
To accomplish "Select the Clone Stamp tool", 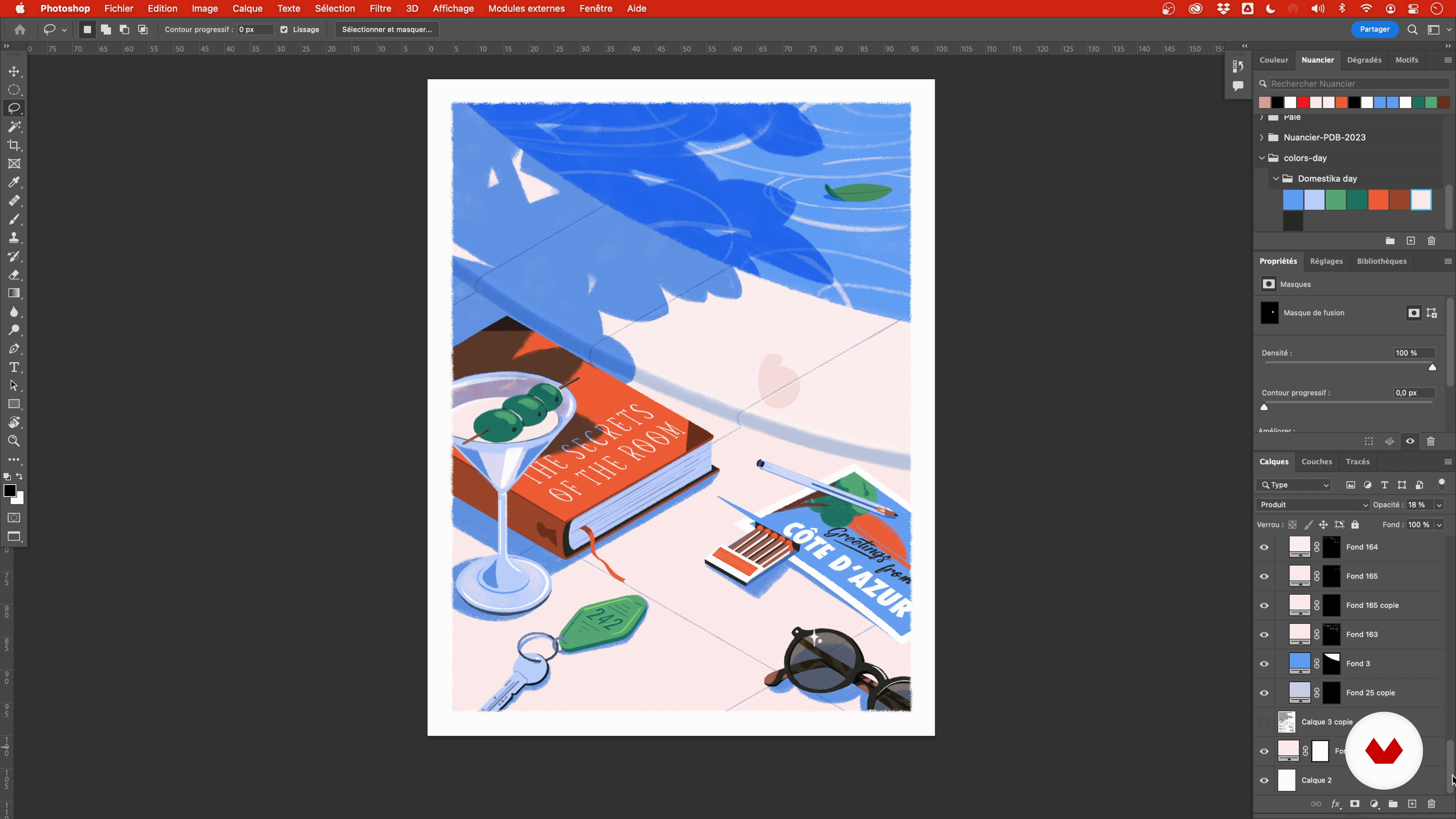I will 14,237.
